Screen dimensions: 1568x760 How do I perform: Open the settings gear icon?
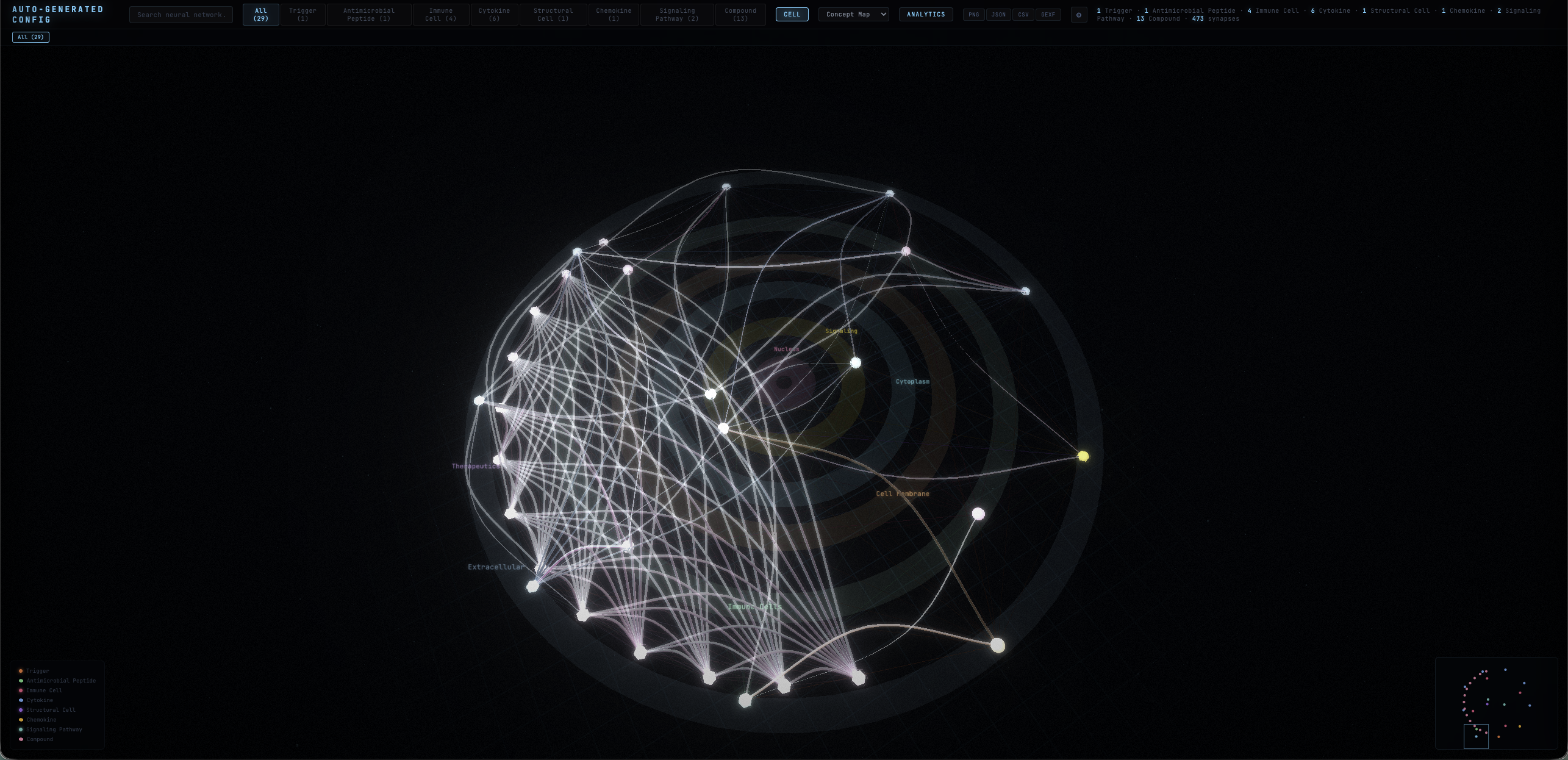[1079, 15]
